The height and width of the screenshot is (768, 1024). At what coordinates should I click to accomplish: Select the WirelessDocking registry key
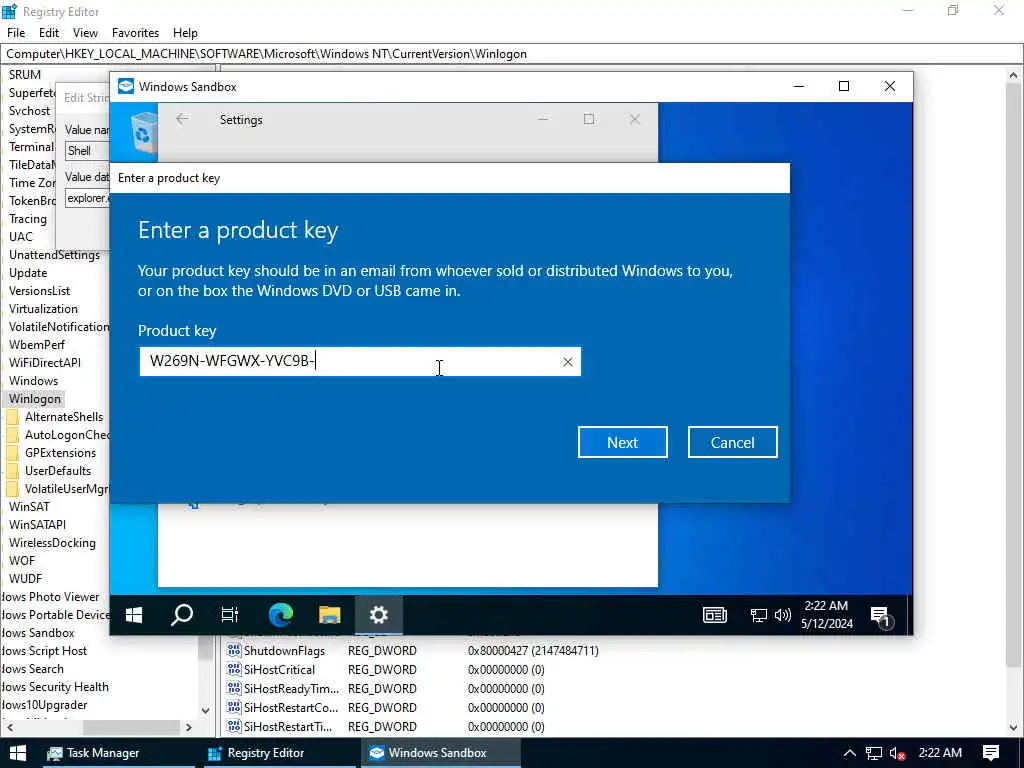pyautogui.click(x=52, y=543)
